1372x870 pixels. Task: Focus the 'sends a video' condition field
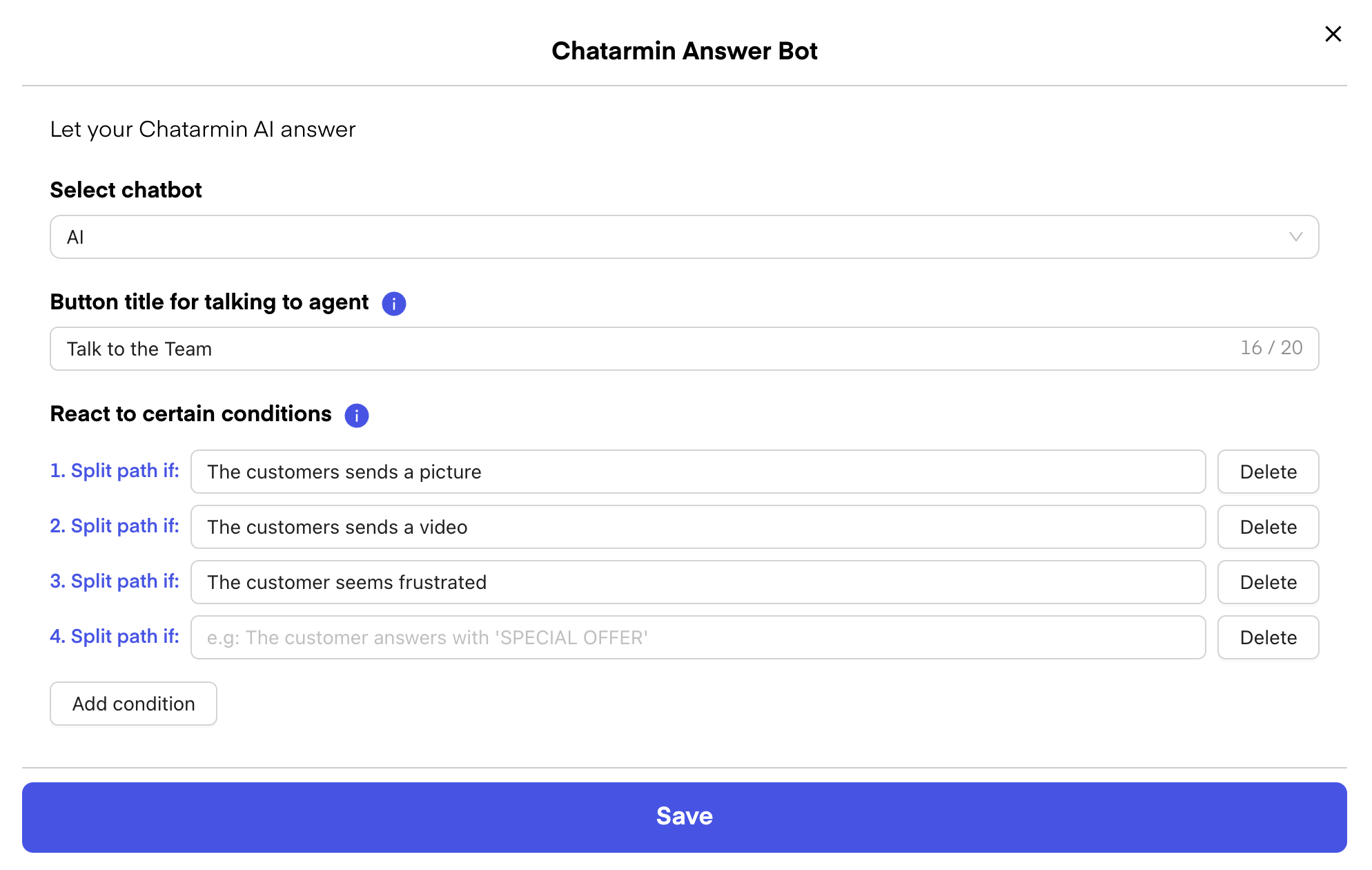pos(697,527)
